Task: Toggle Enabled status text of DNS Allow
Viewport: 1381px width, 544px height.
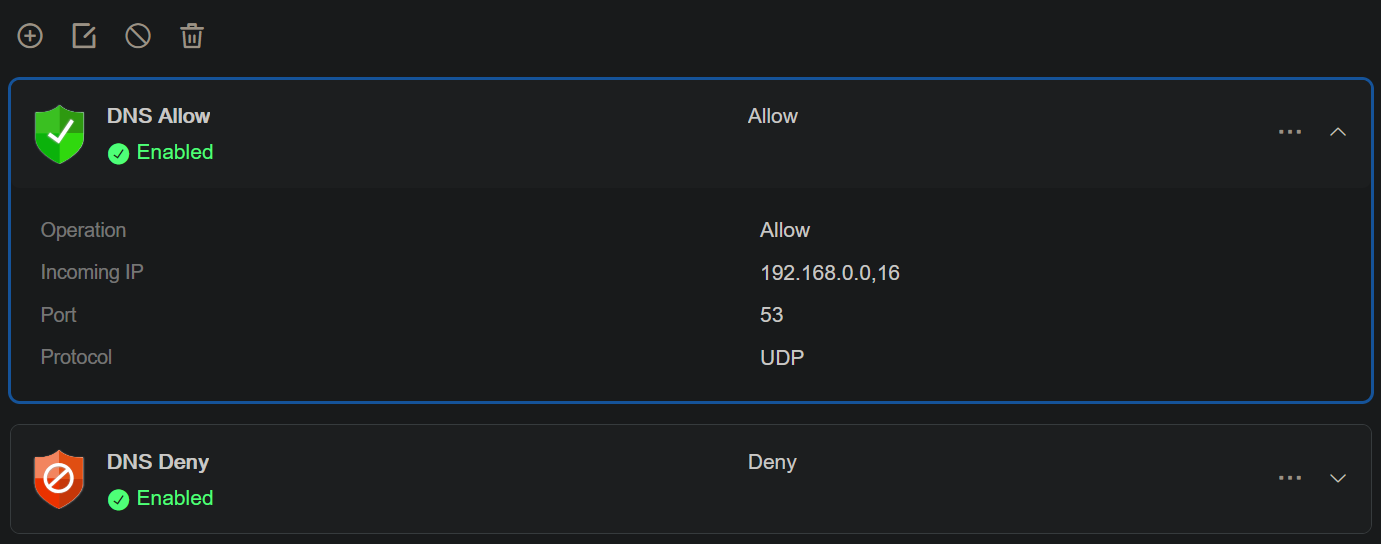Action: [175, 152]
